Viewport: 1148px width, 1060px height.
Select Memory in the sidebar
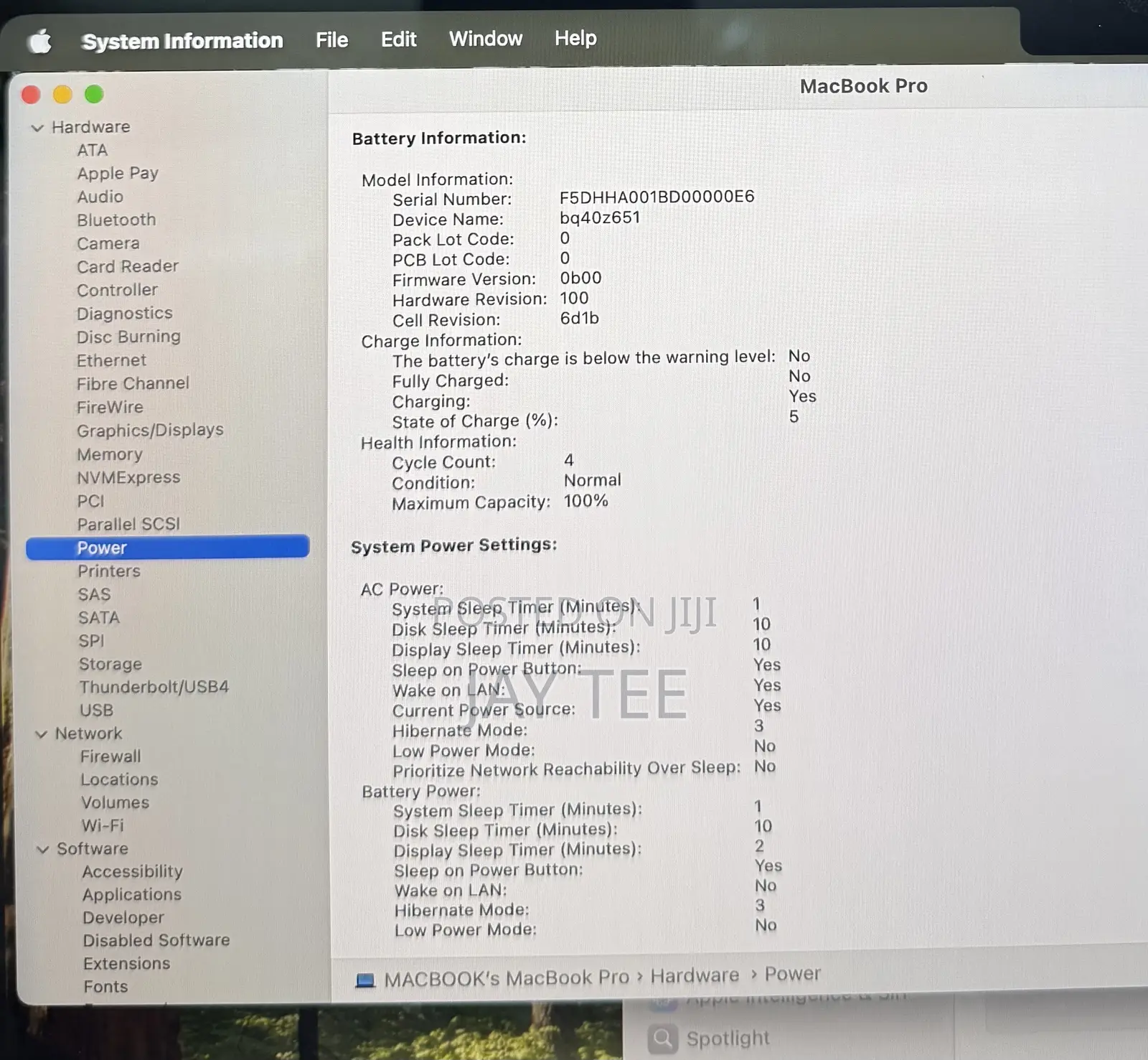pos(110,454)
